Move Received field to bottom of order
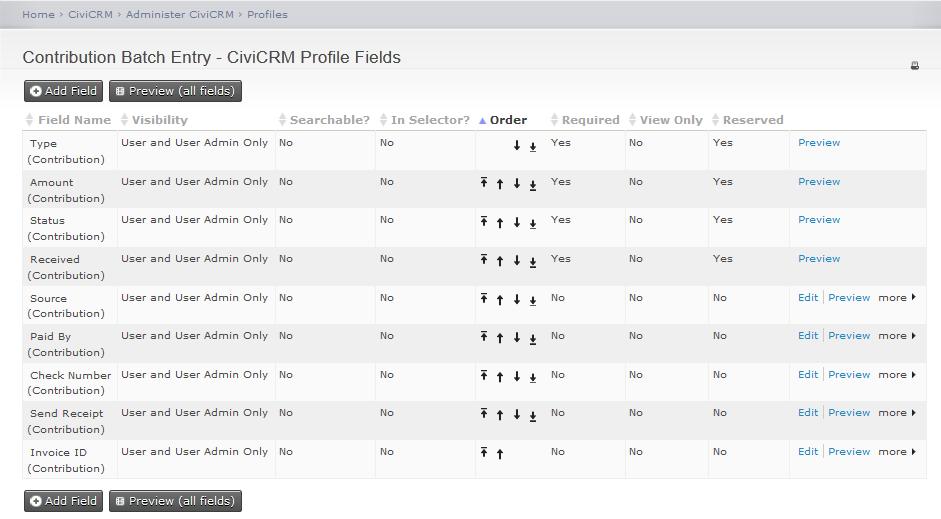This screenshot has width=941, height=519. 533,261
